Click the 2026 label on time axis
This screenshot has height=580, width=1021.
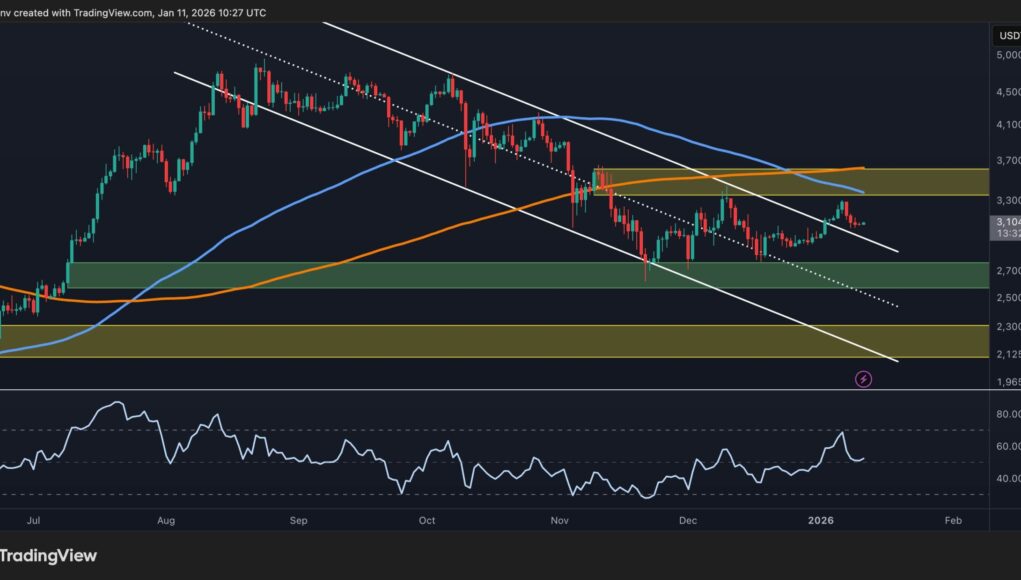click(820, 521)
